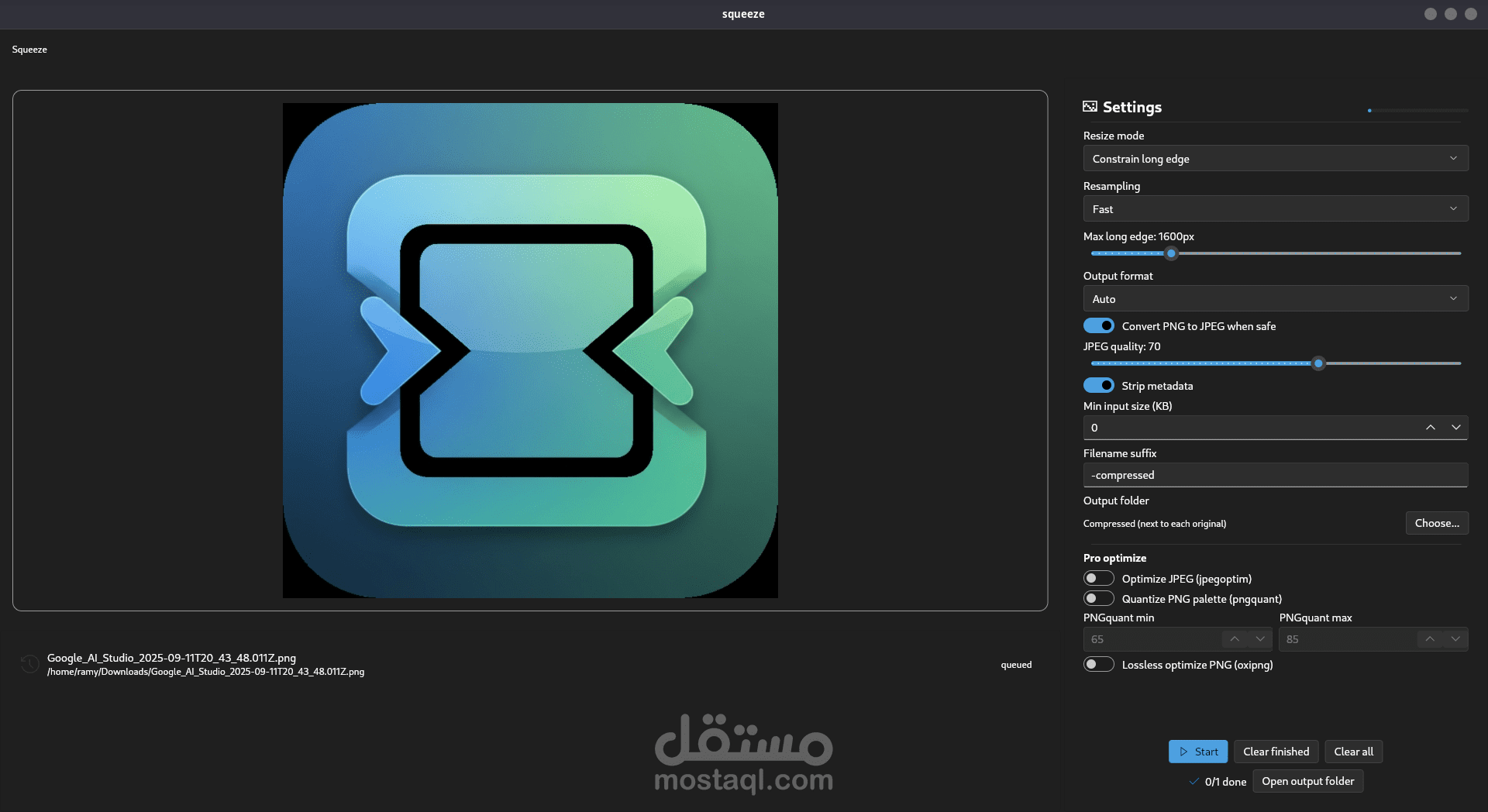Open the Output format dropdown
This screenshot has height=812, width=1488.
[x=1276, y=299]
